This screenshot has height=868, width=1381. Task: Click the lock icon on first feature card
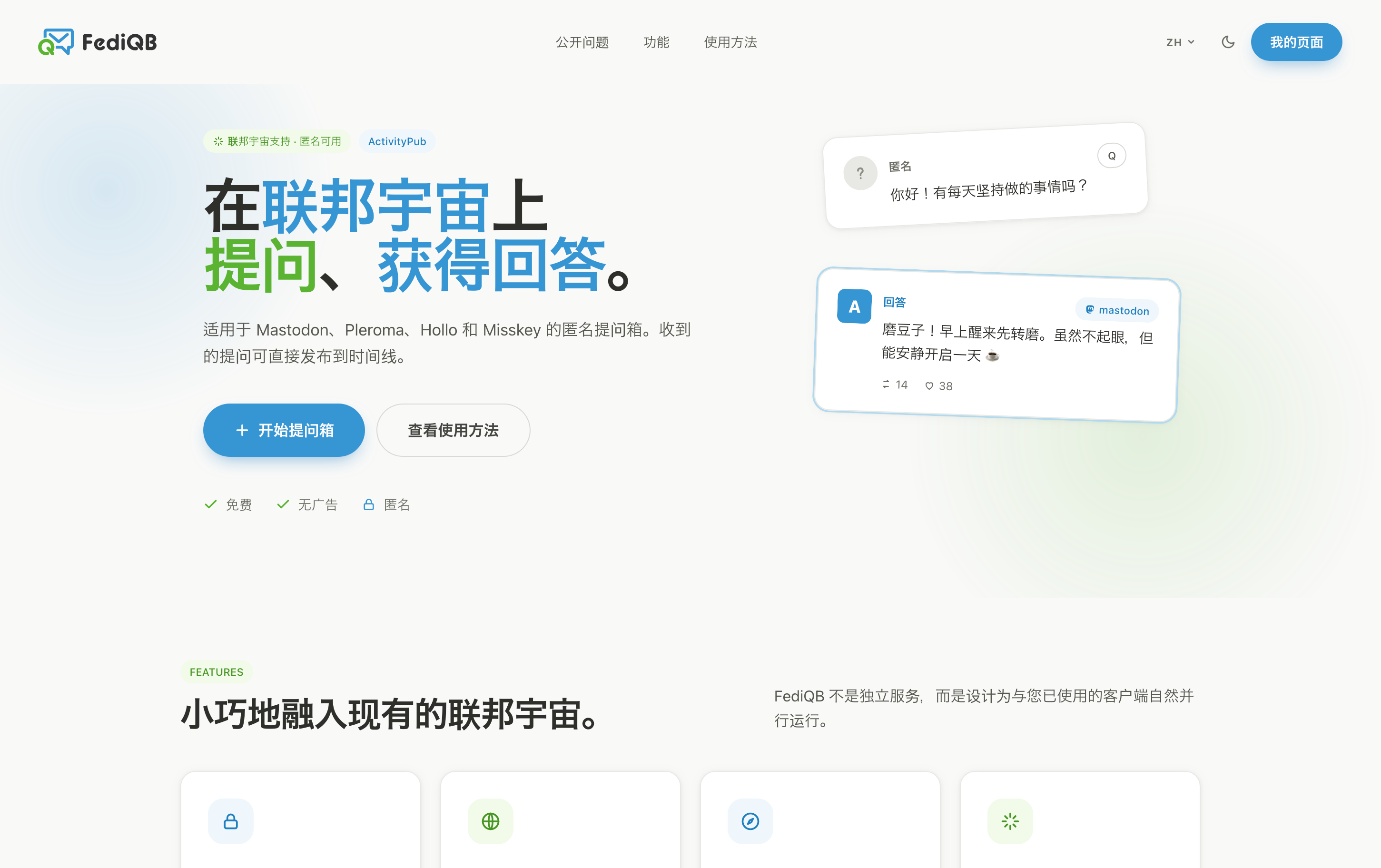click(x=230, y=821)
